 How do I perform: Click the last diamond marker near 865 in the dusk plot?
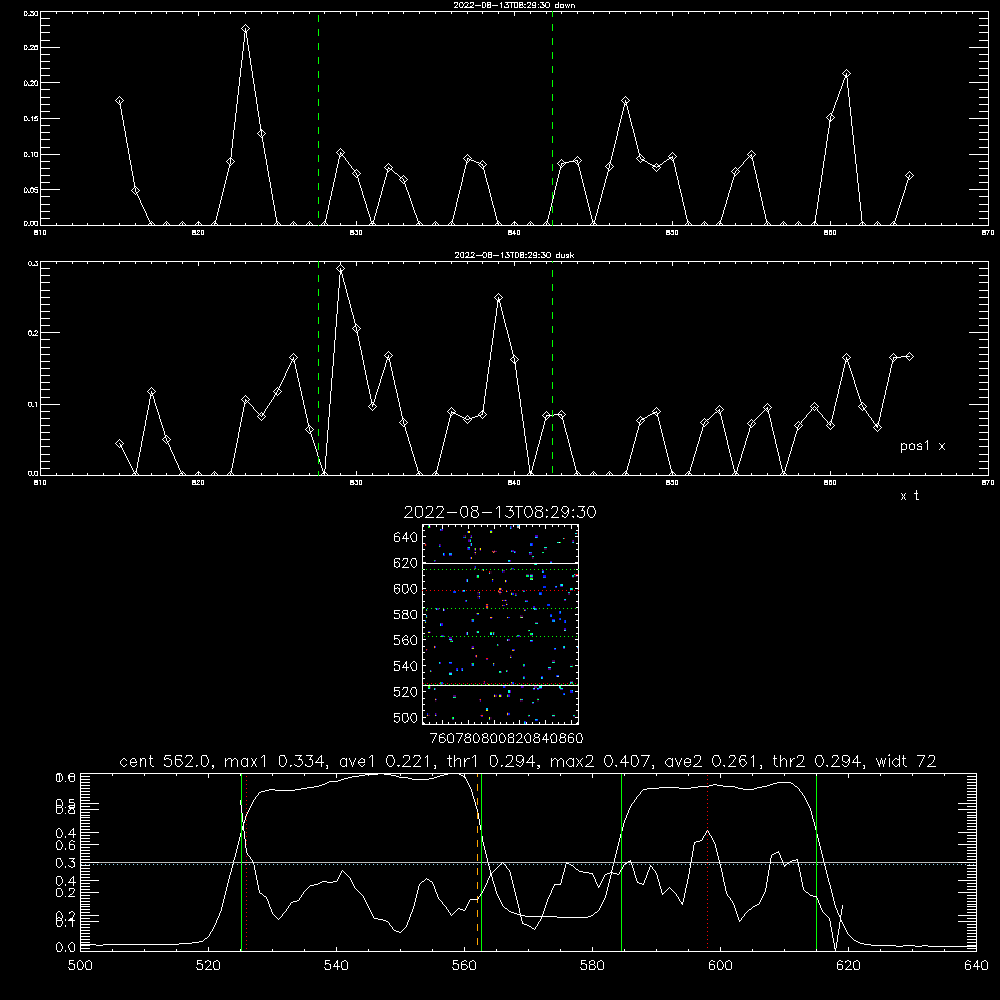point(909,357)
